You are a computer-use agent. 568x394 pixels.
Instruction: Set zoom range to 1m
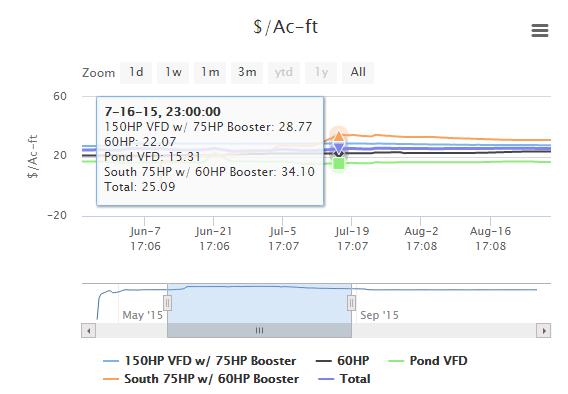click(210, 72)
